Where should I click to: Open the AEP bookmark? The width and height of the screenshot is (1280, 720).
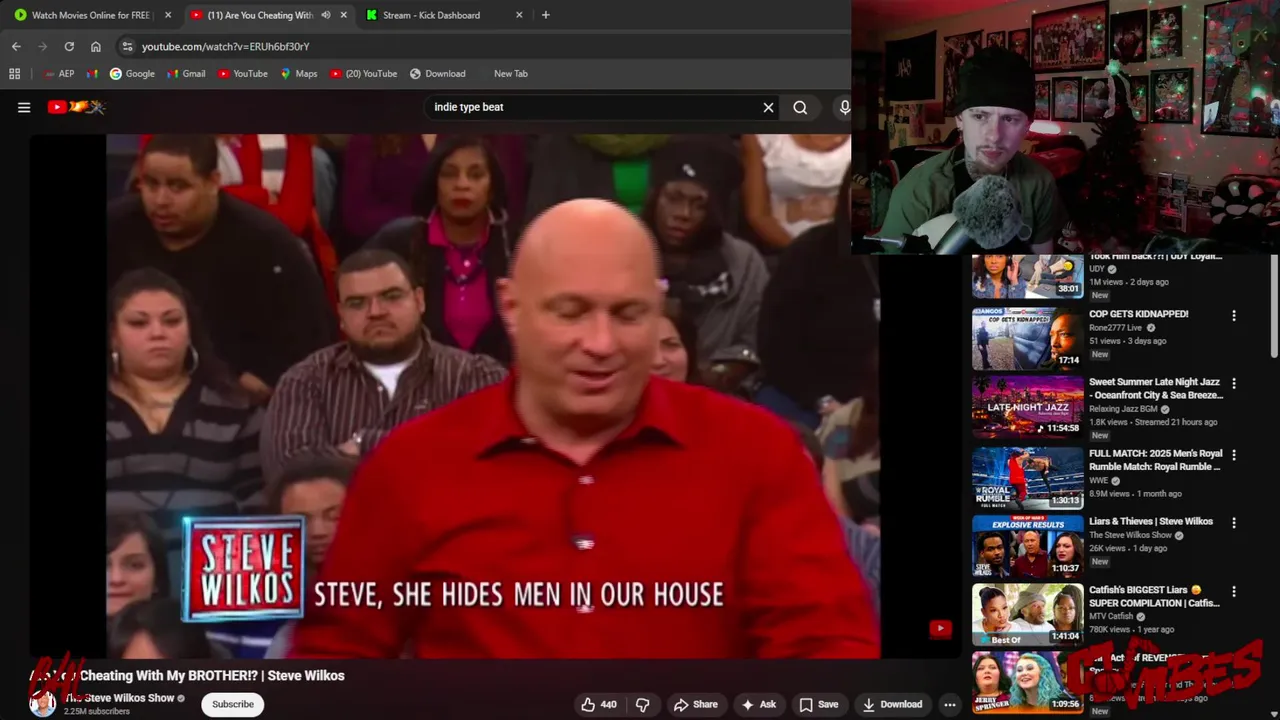59,73
